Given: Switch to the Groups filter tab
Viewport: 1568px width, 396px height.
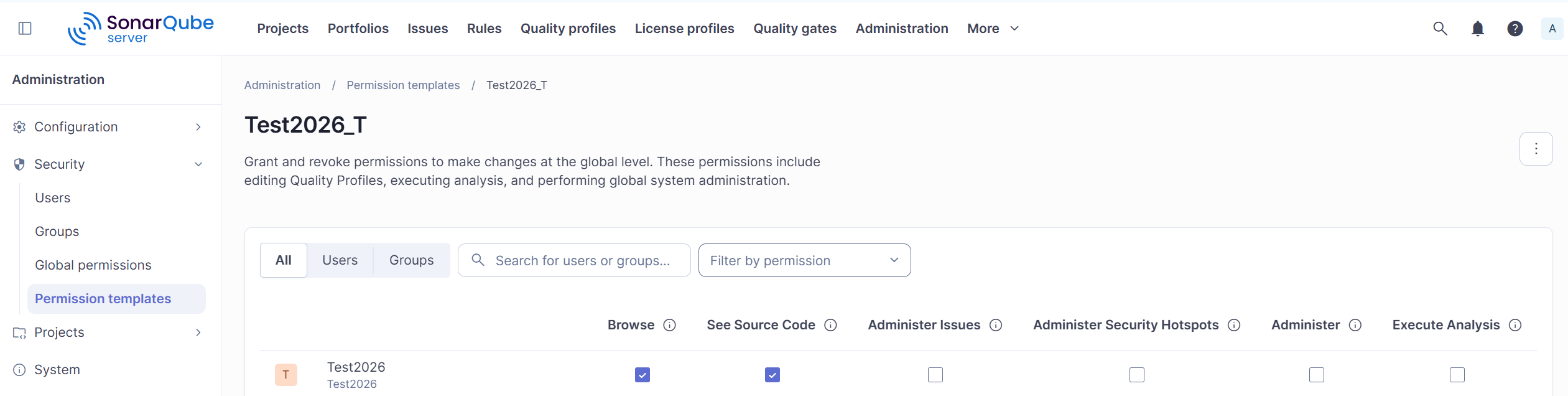Looking at the screenshot, I should tap(412, 260).
